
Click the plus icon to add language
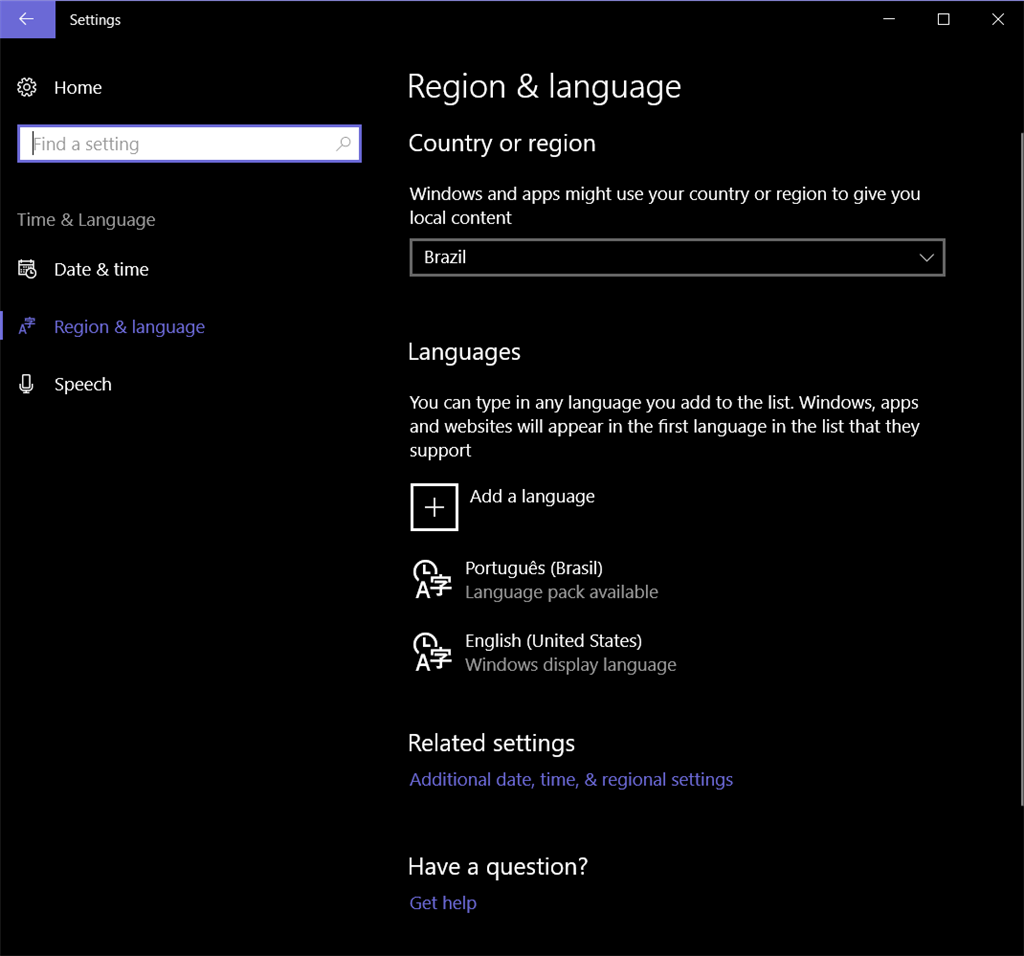pyautogui.click(x=434, y=507)
